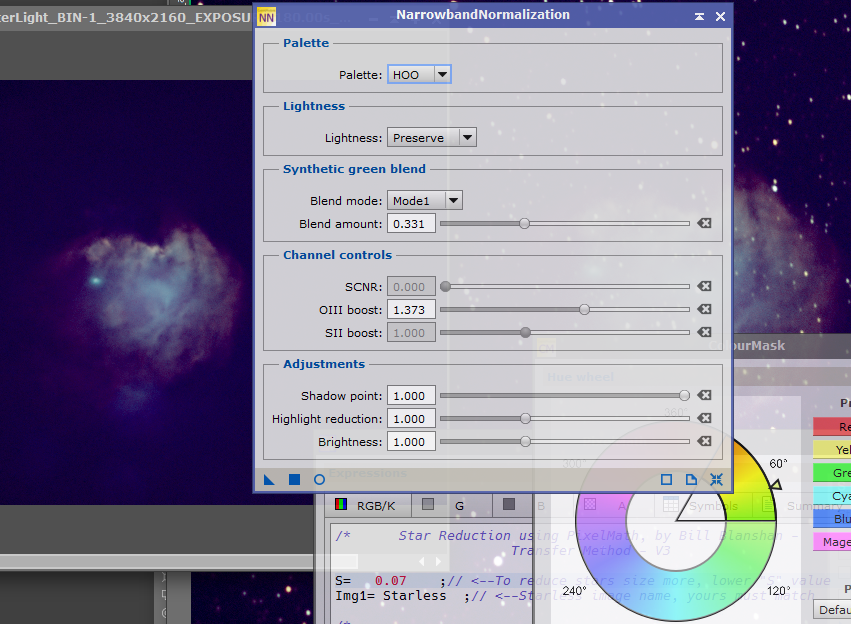Reset the SCNR value

pos(704,286)
